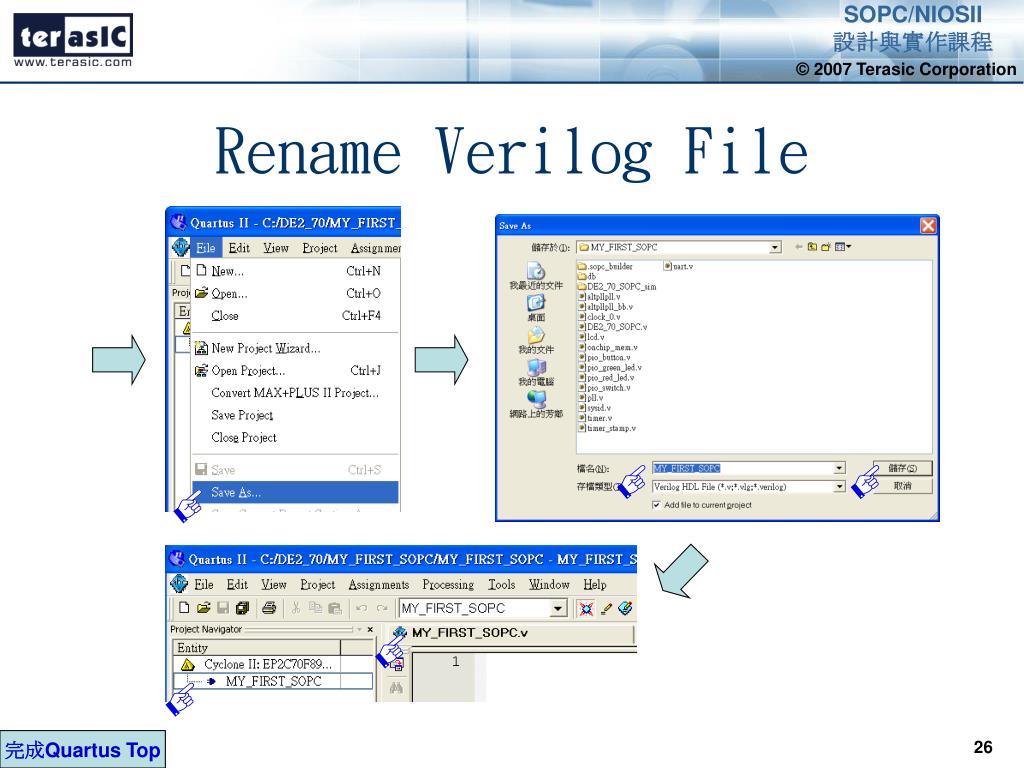Click the Undo arrow toolbar icon
The image size is (1024, 768).
(x=362, y=608)
